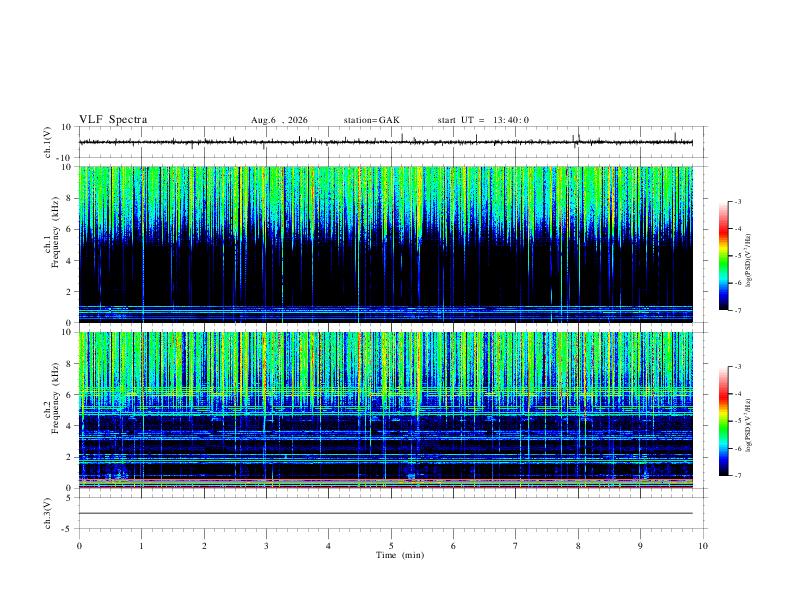Screen dimensions: 792x612
Task: Click the 0 minute tick on time axis
Action: pyautogui.click(x=79, y=546)
